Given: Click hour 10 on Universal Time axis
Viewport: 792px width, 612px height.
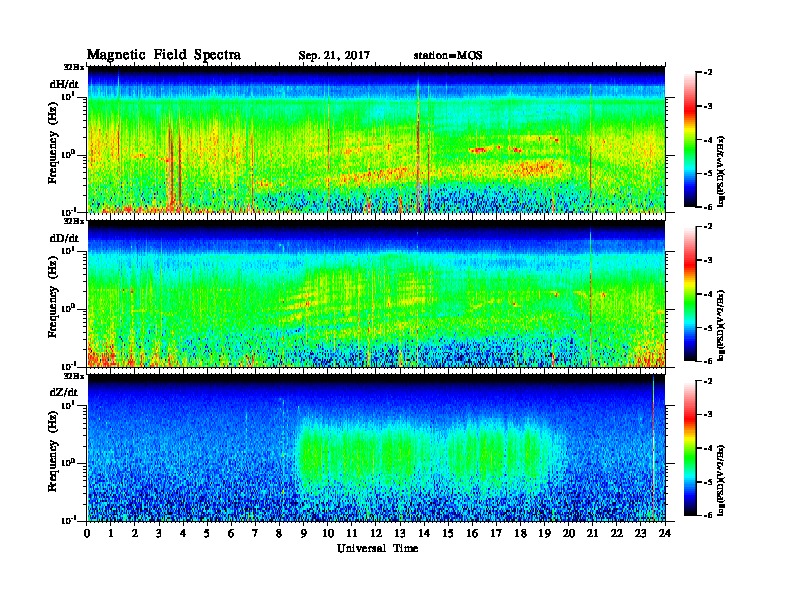Looking at the screenshot, I should tap(328, 533).
